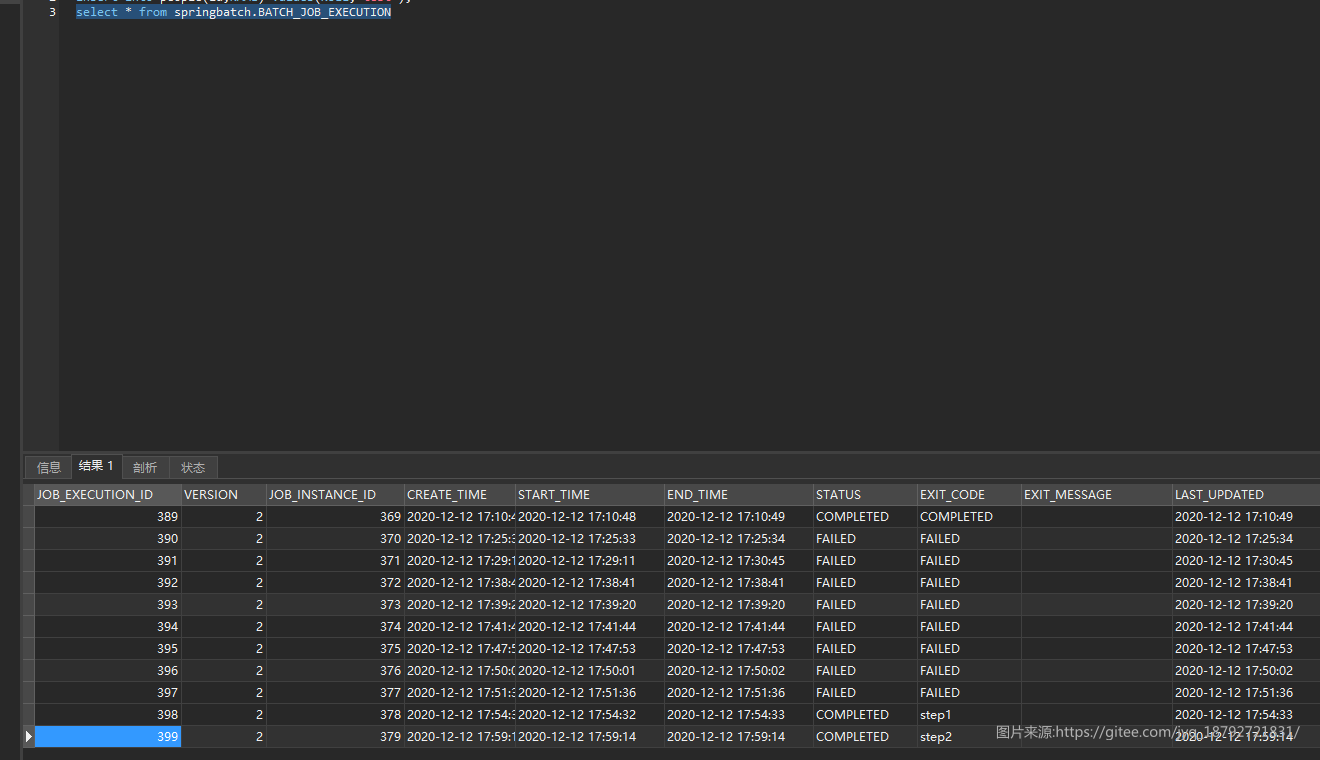Select the highlighted cell 399
The height and width of the screenshot is (760, 1320).
tap(107, 737)
